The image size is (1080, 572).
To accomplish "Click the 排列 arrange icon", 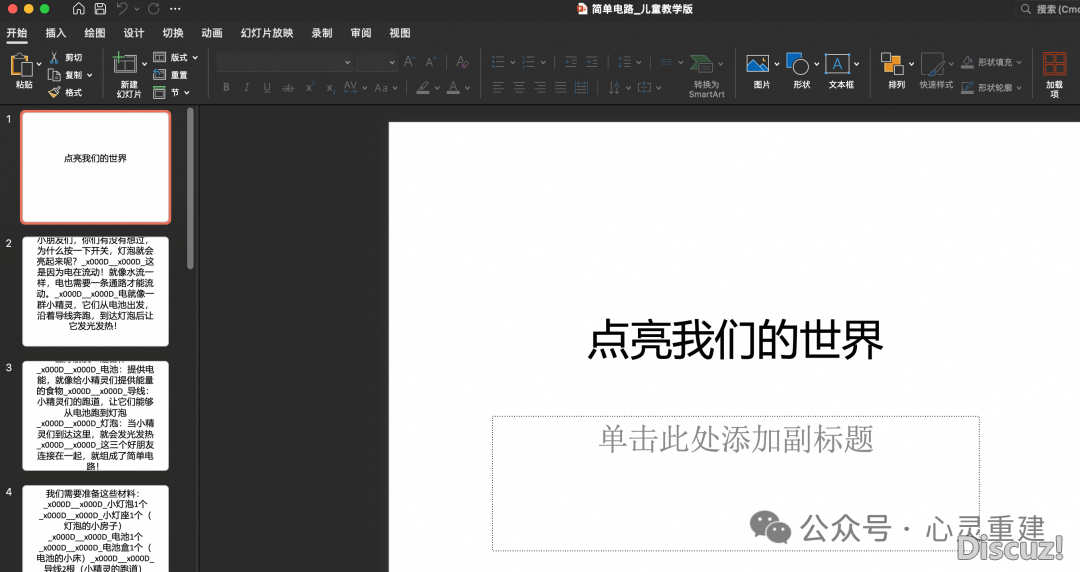I will 893,64.
